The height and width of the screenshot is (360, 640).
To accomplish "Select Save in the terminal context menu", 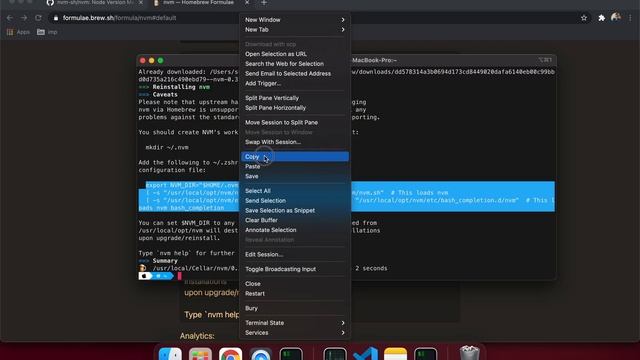I will pyautogui.click(x=294, y=176).
